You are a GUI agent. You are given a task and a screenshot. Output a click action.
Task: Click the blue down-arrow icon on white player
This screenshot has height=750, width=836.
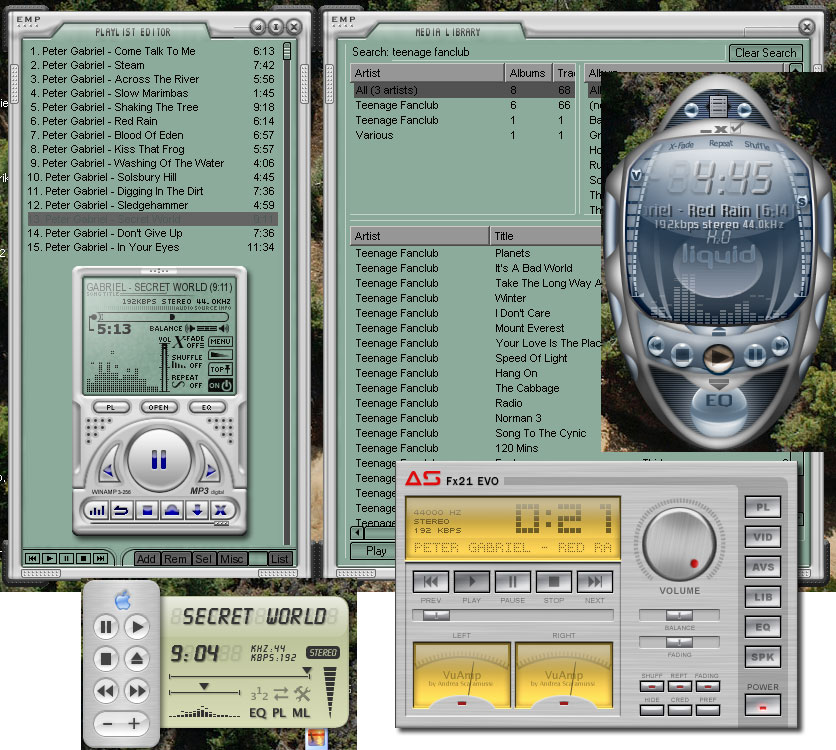pyautogui.click(x=197, y=511)
